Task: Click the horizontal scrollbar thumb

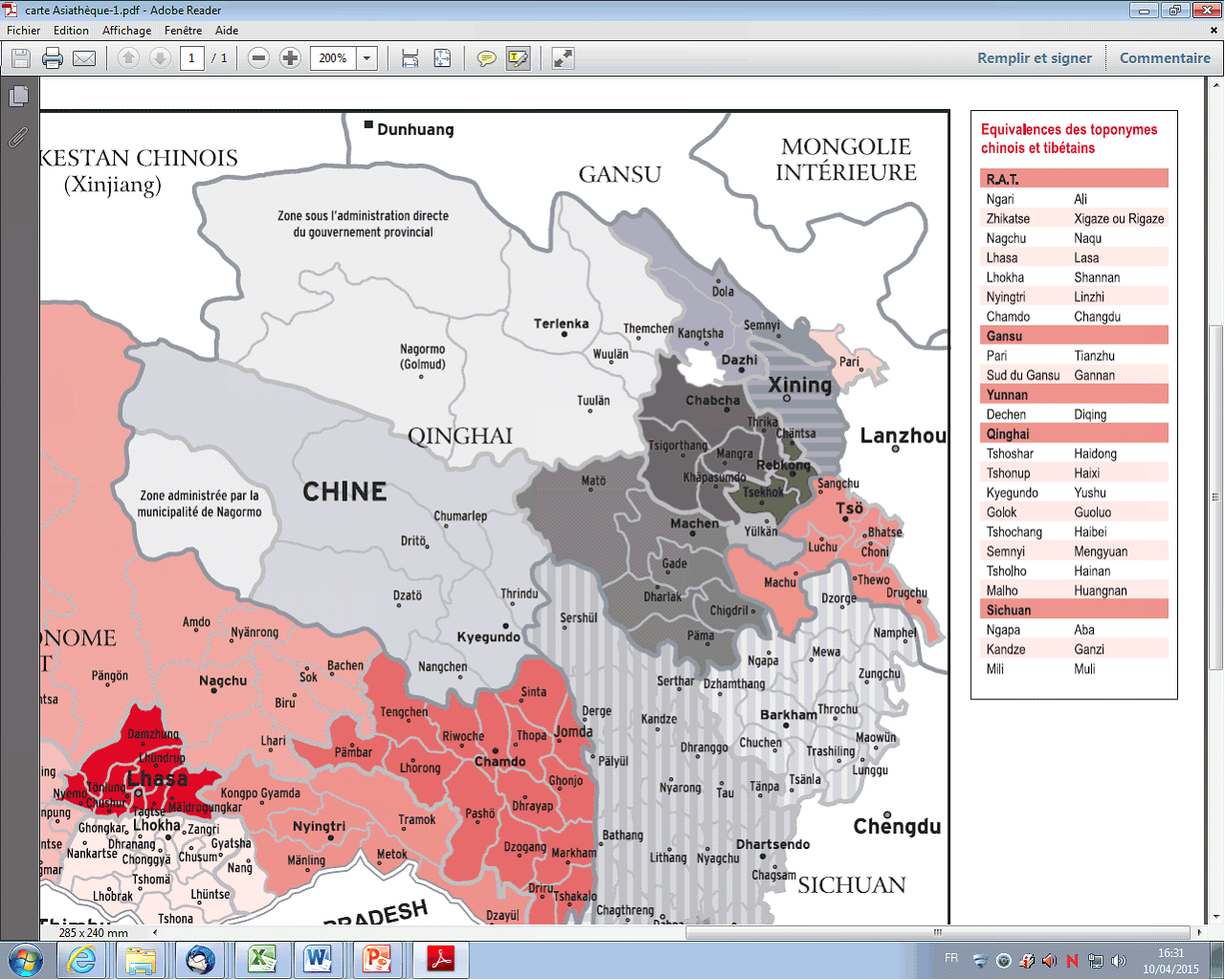Action: [936, 932]
